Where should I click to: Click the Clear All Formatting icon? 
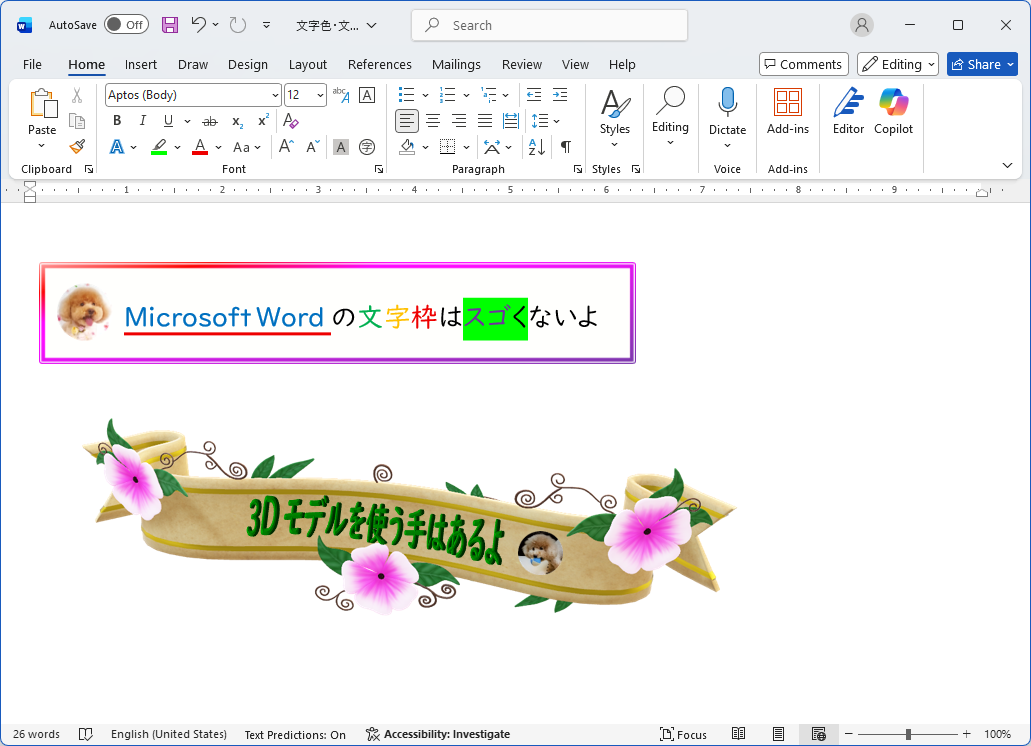pyautogui.click(x=291, y=121)
